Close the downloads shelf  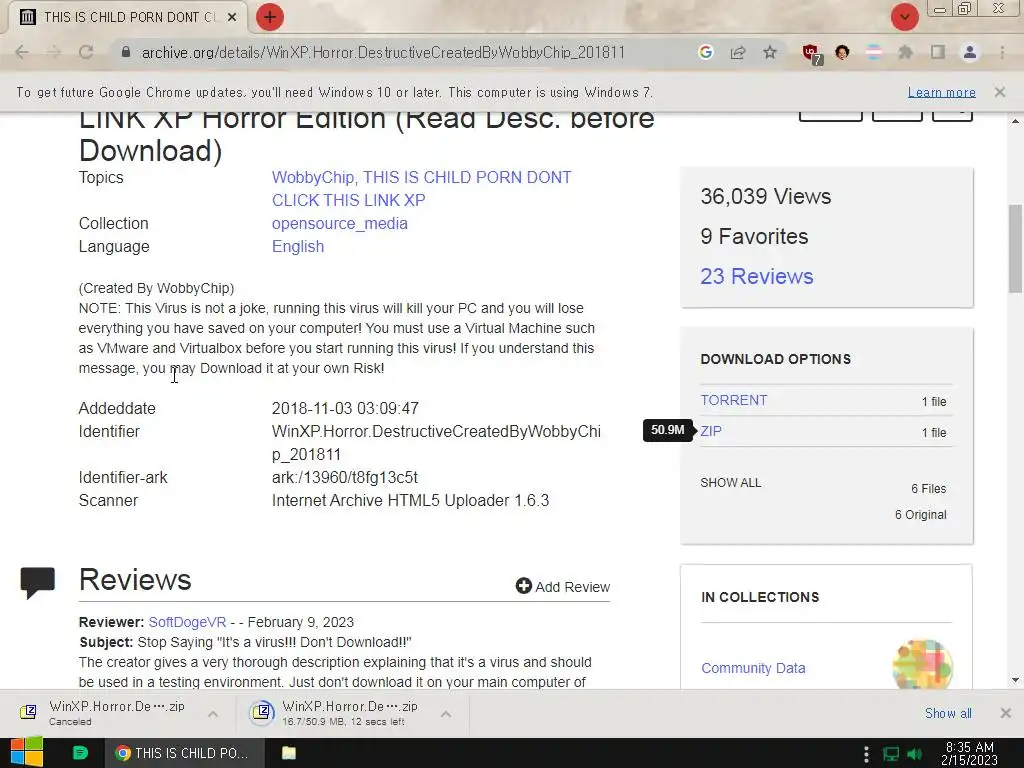(x=1005, y=713)
